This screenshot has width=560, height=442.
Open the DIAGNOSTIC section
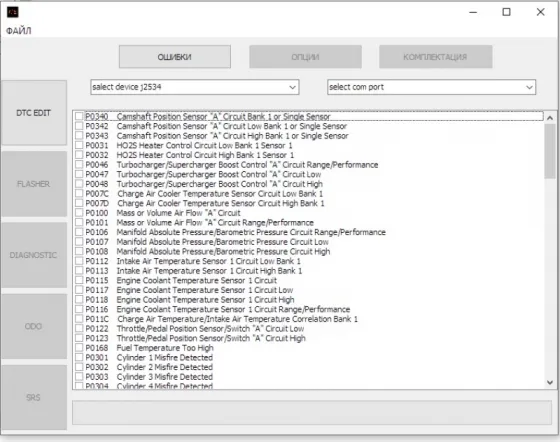[x=34, y=255]
